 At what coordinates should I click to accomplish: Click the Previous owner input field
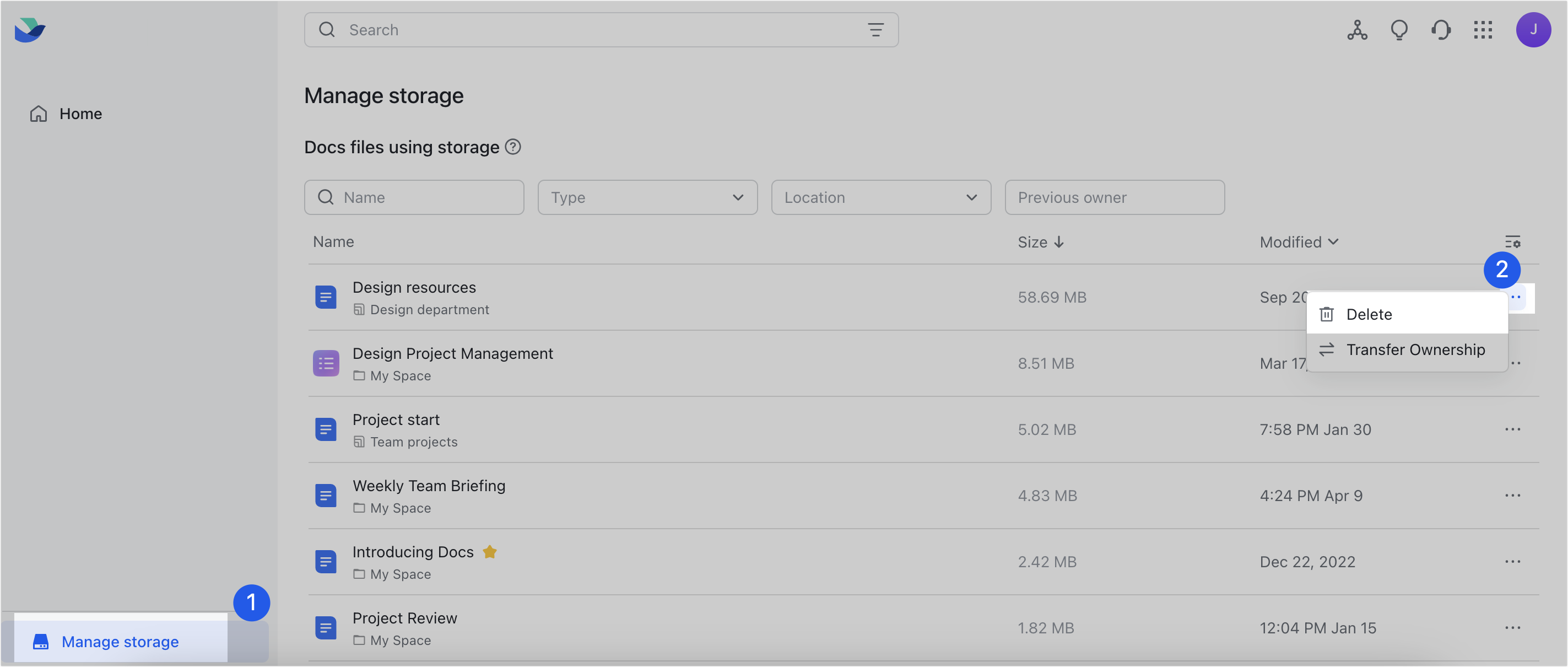click(x=1115, y=197)
